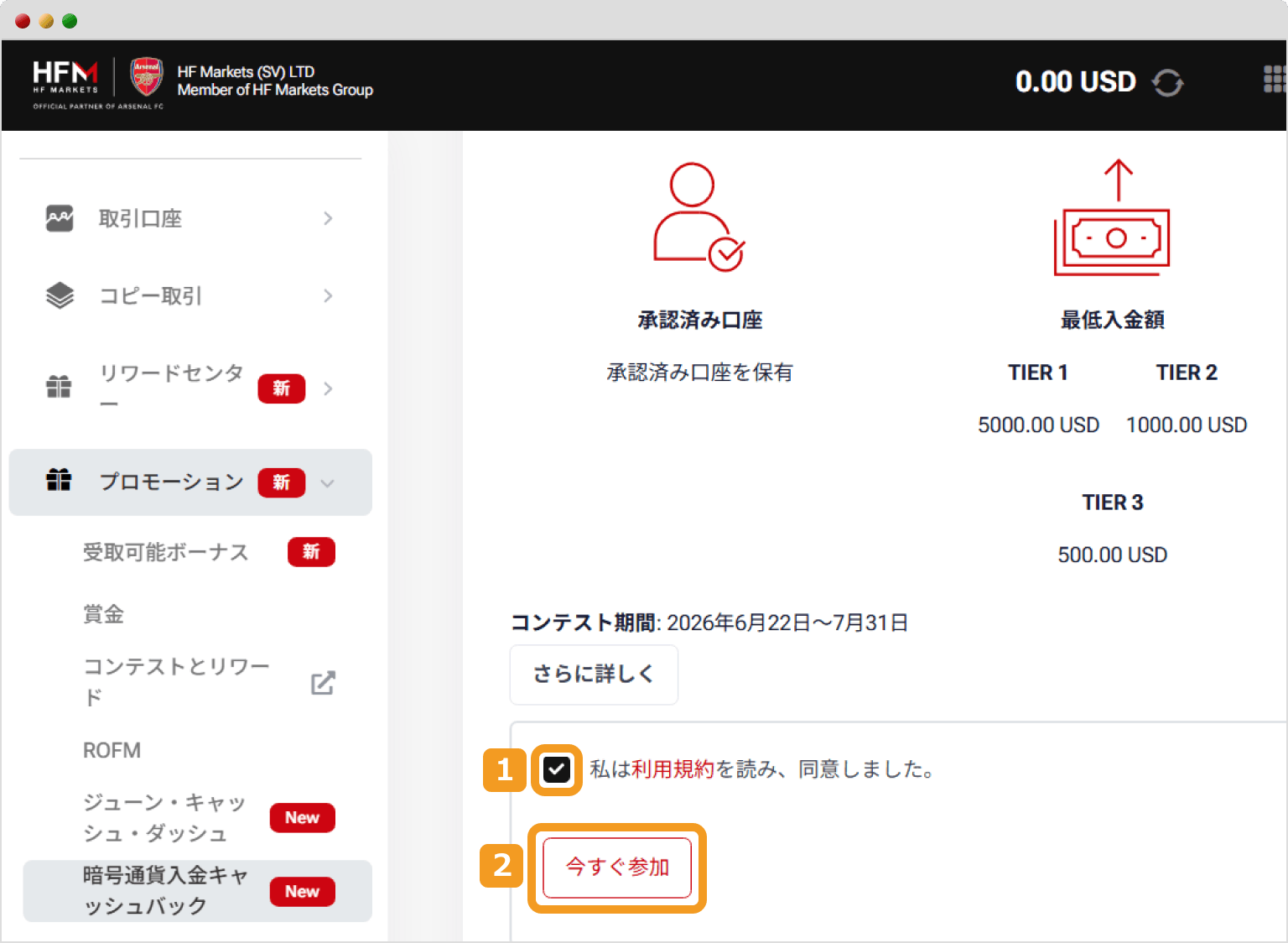Click the コンテスト期間 date text
Viewport: 1288px width, 943px height.
(709, 623)
